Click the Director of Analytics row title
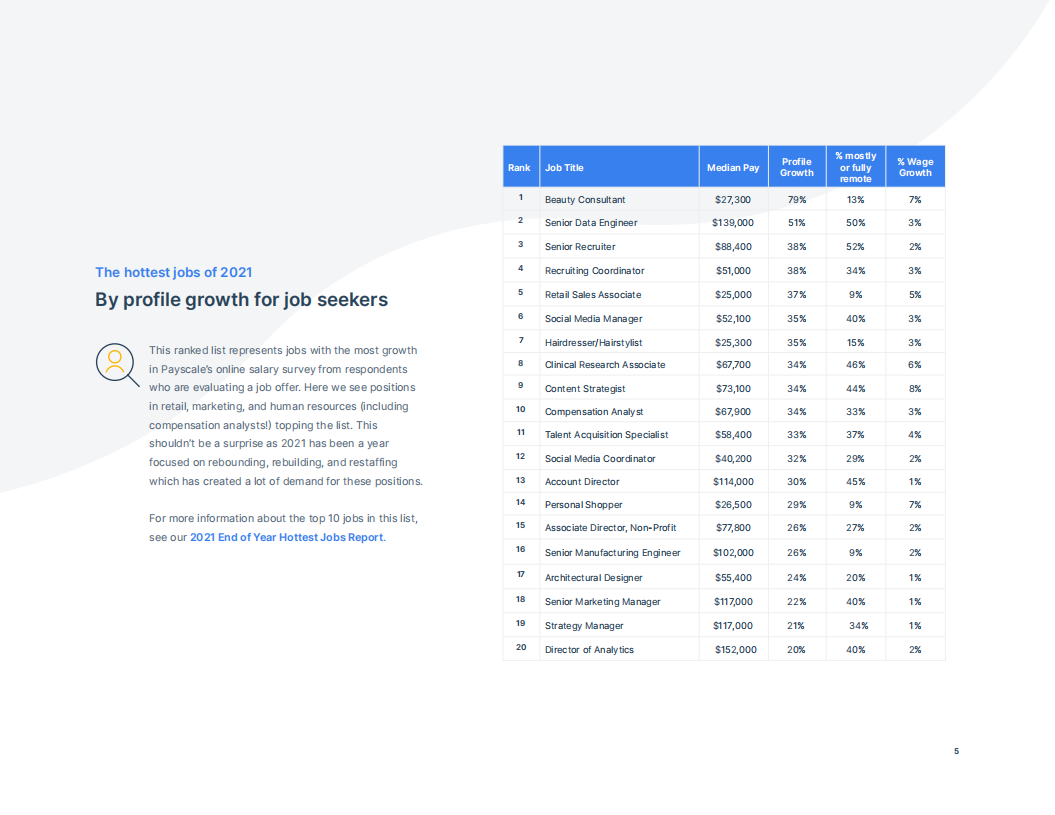Screen dimensions: 1055x815 click(x=589, y=650)
